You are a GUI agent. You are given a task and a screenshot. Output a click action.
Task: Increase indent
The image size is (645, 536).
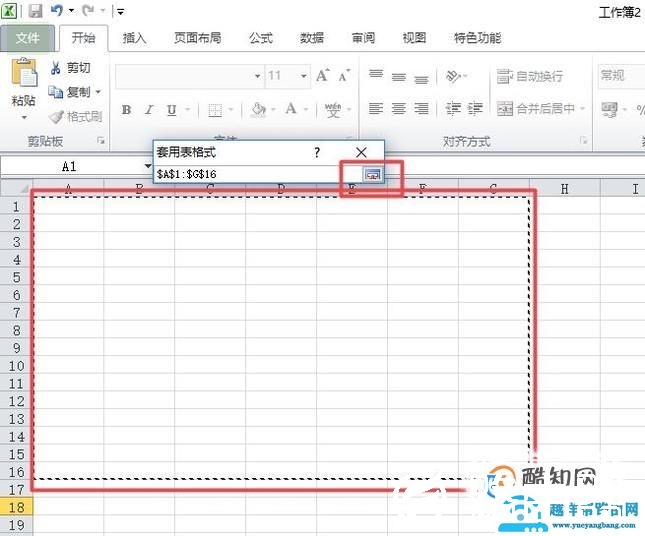(475, 109)
